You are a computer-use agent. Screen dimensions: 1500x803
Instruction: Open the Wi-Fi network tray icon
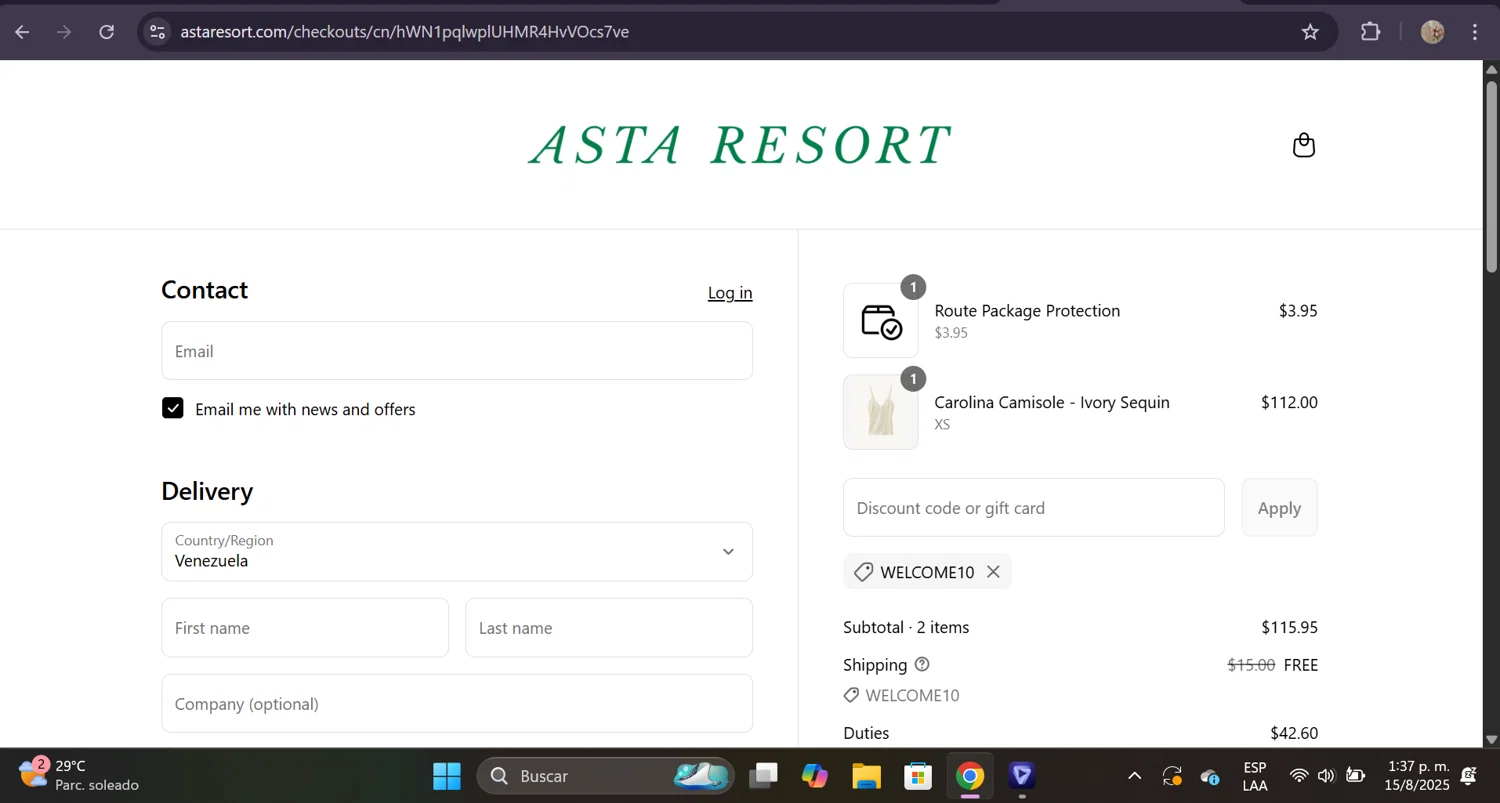click(1299, 776)
